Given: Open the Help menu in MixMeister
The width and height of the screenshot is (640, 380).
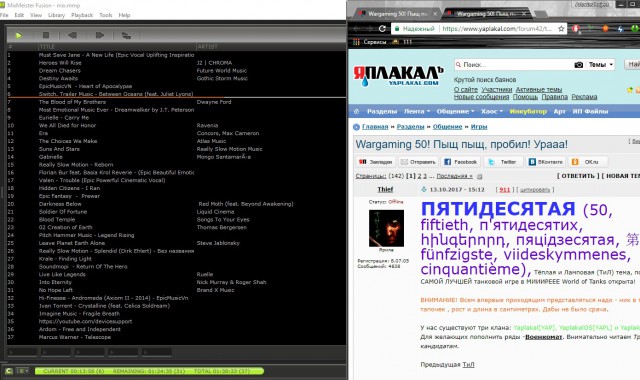Looking at the screenshot, I should 124,15.
